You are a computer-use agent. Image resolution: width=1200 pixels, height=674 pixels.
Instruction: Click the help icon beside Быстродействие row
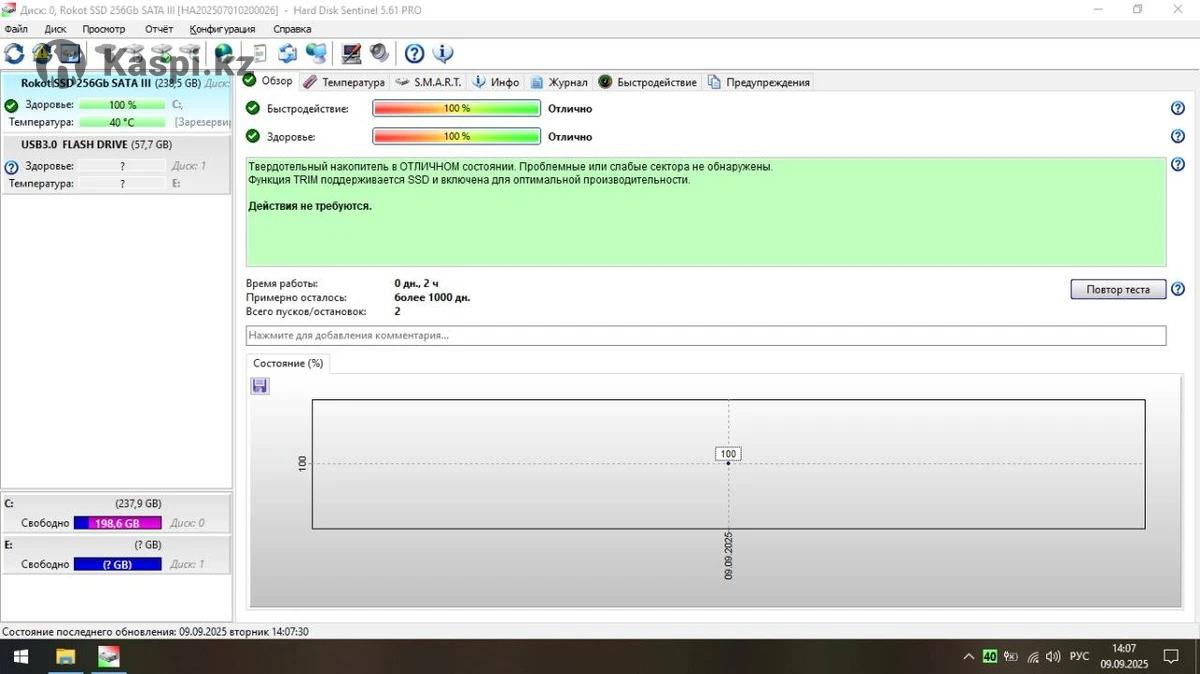(1177, 108)
